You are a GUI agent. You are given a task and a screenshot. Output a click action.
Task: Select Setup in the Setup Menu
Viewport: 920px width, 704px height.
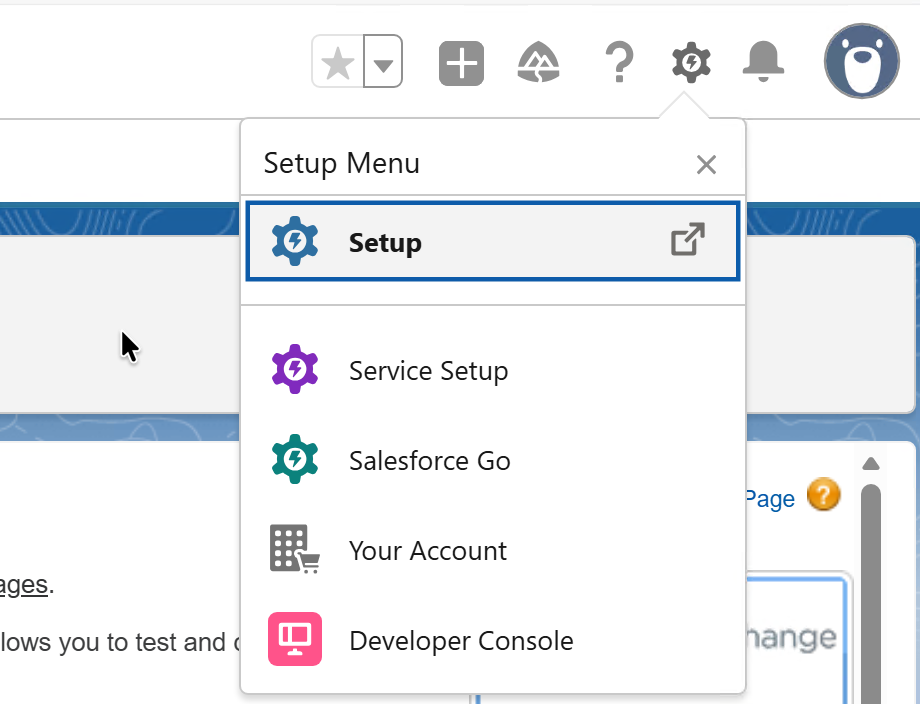click(385, 242)
